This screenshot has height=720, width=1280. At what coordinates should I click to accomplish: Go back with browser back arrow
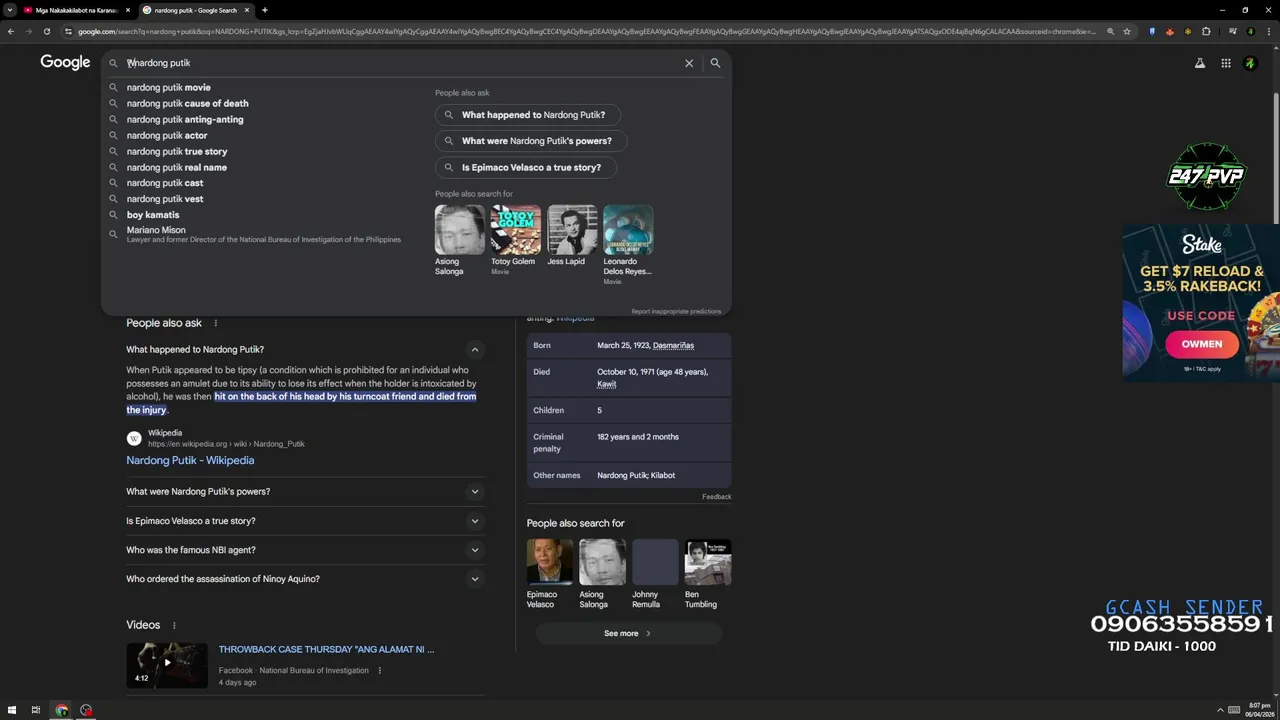point(11,31)
